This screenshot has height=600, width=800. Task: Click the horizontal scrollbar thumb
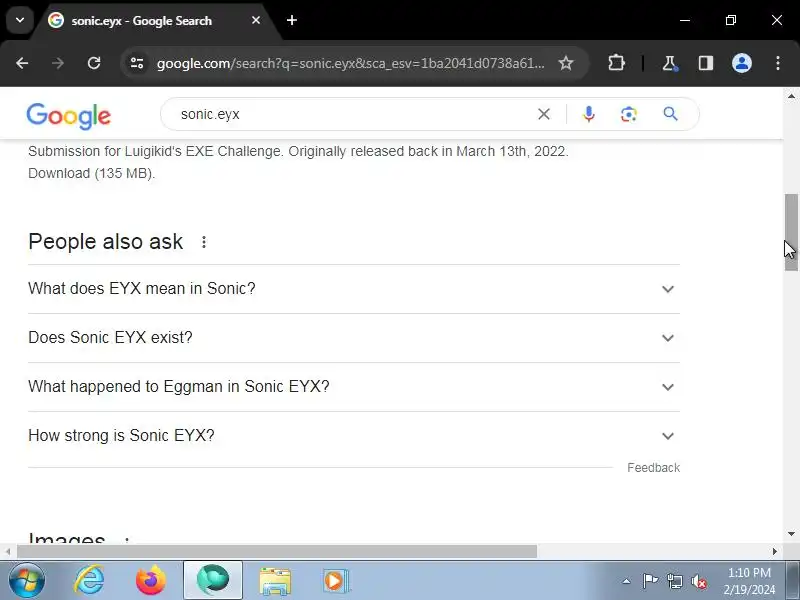[x=277, y=552]
